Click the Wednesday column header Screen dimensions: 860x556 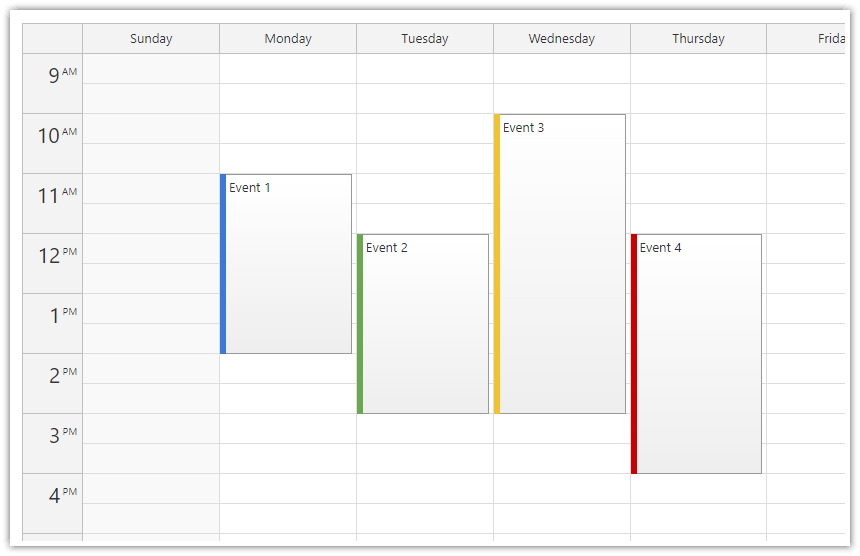(x=562, y=39)
